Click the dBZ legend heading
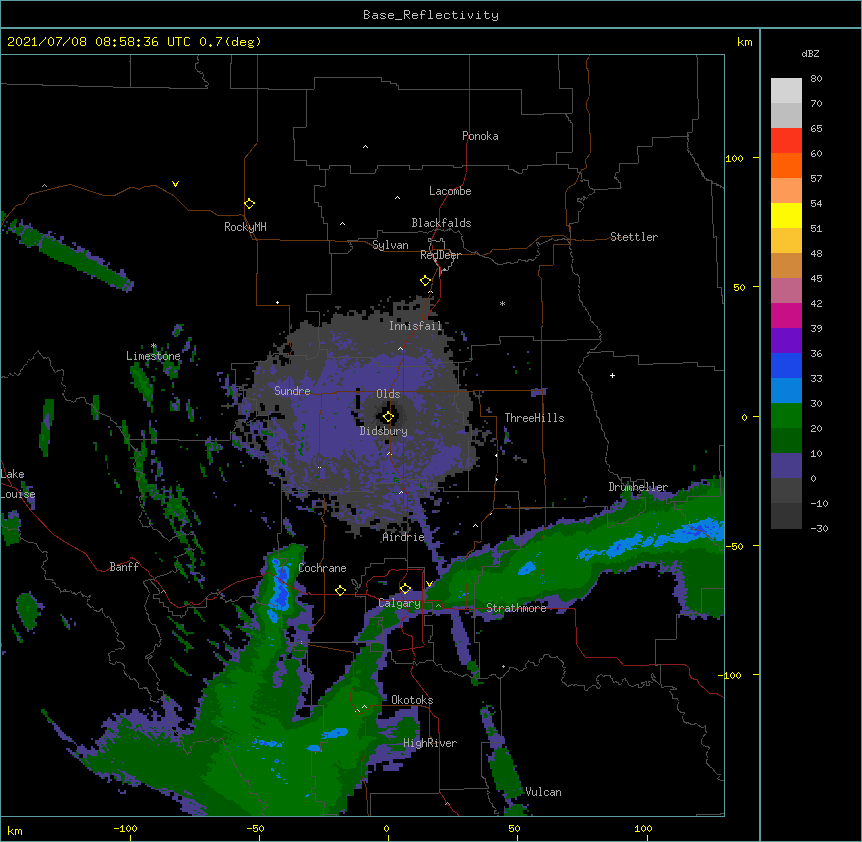The image size is (862, 842). pos(810,54)
